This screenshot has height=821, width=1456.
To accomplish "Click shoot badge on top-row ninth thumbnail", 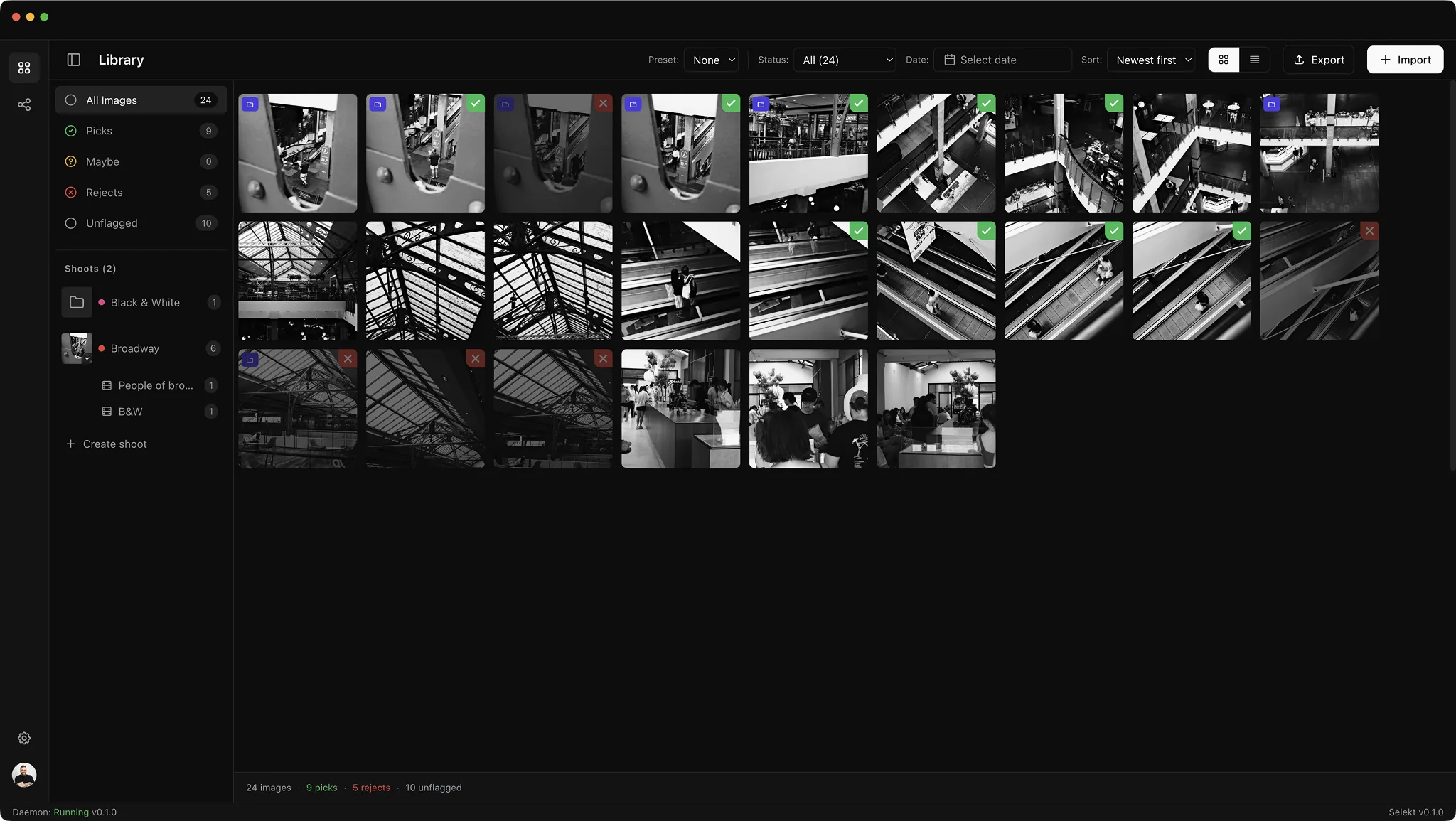I will coord(1272,104).
